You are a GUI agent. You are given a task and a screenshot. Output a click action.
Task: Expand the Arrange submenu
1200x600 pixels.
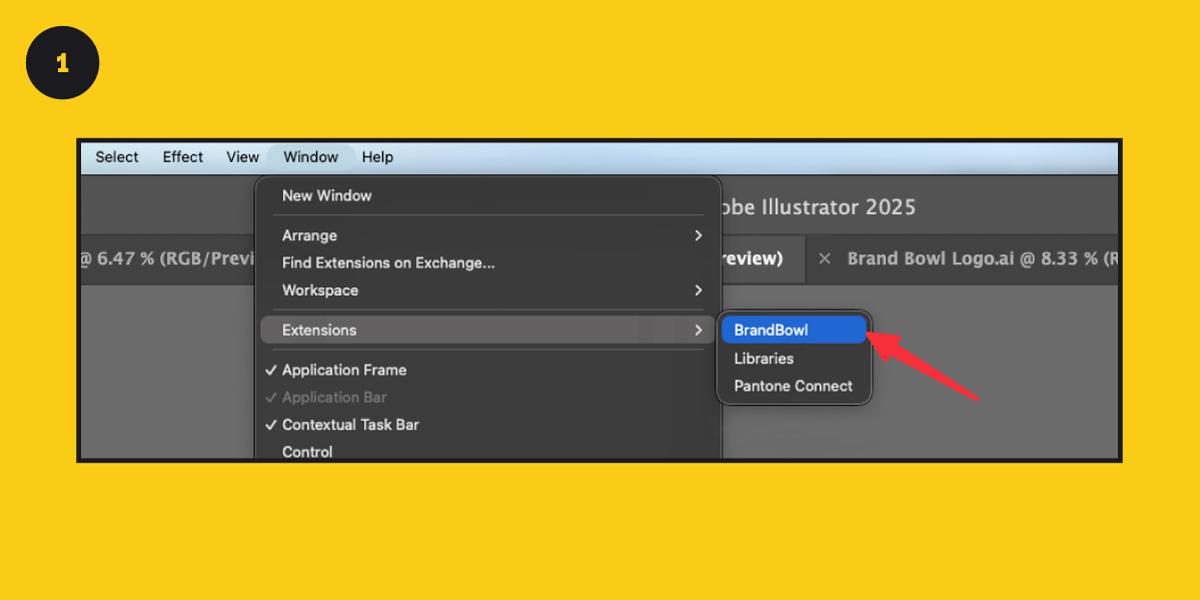pos(487,236)
